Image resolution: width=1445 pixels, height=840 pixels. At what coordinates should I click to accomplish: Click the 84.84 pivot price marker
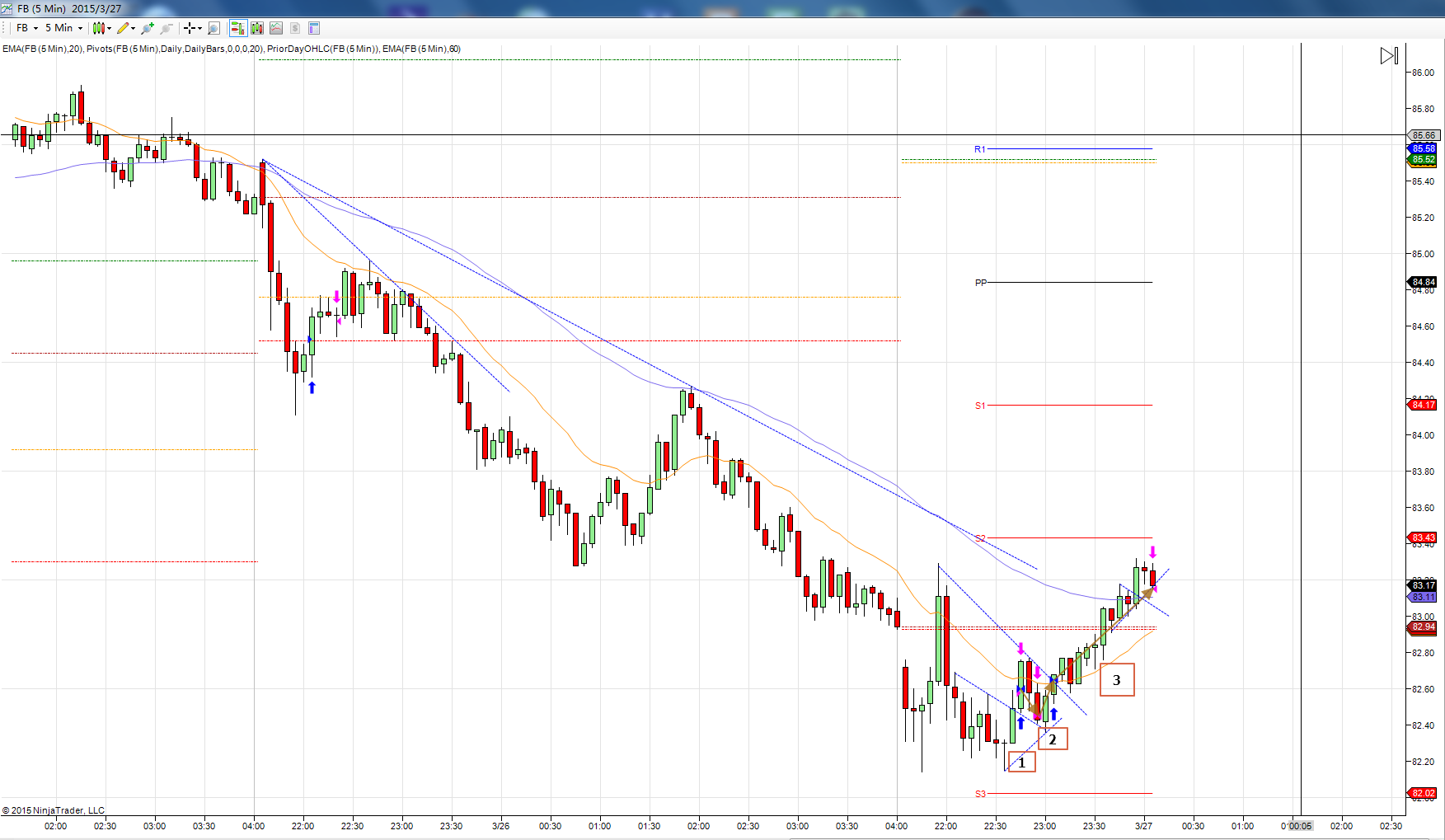(1423, 282)
